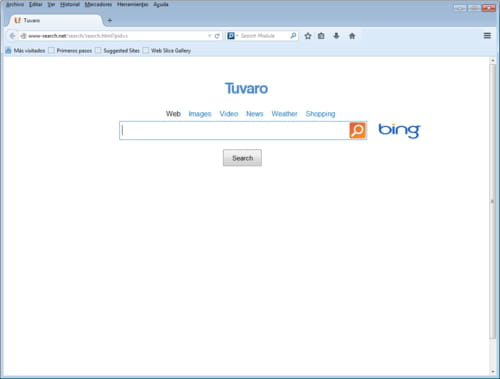Click the vertical scrollbar down arrow
The width and height of the screenshot is (500, 379).
[493, 371]
